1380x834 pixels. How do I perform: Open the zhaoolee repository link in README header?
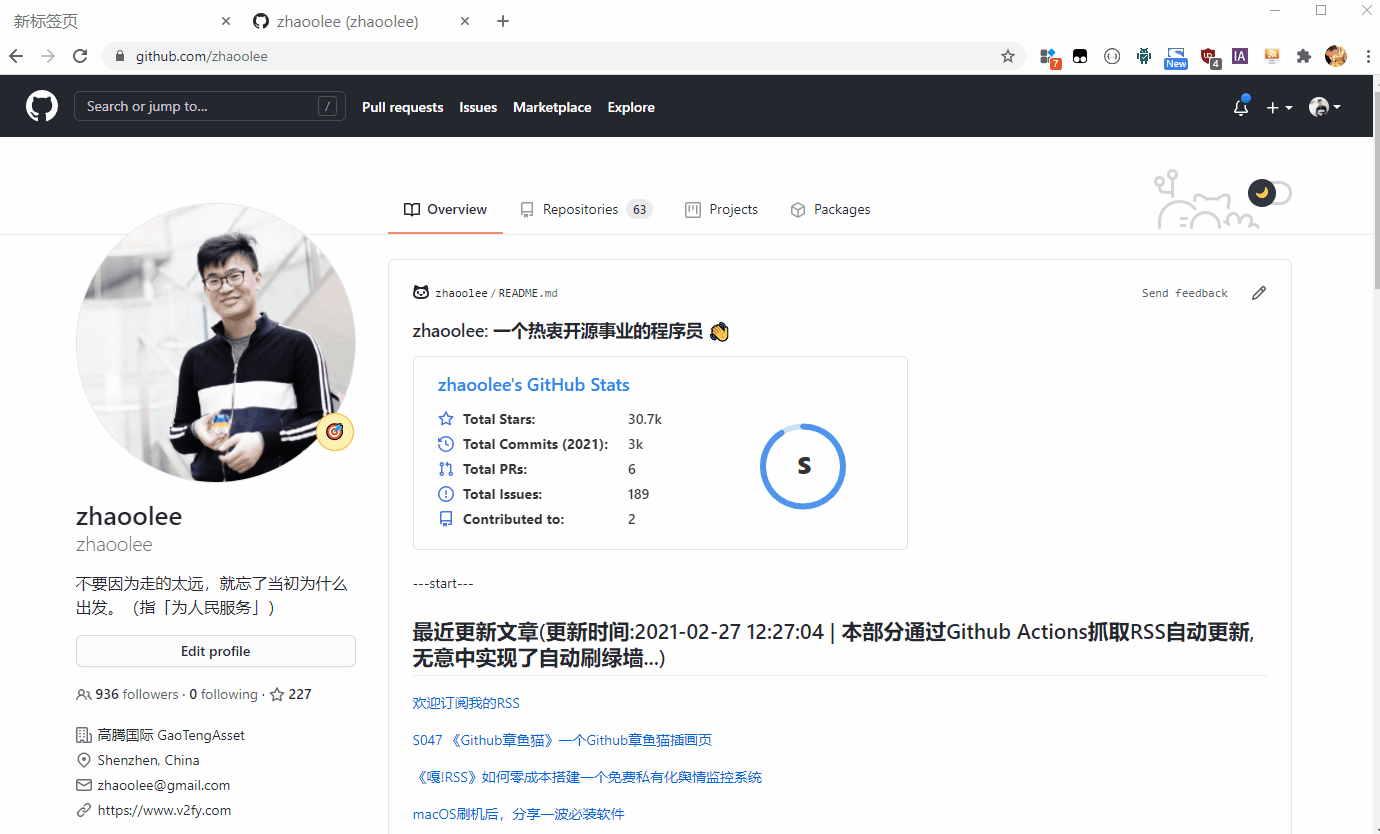click(461, 293)
